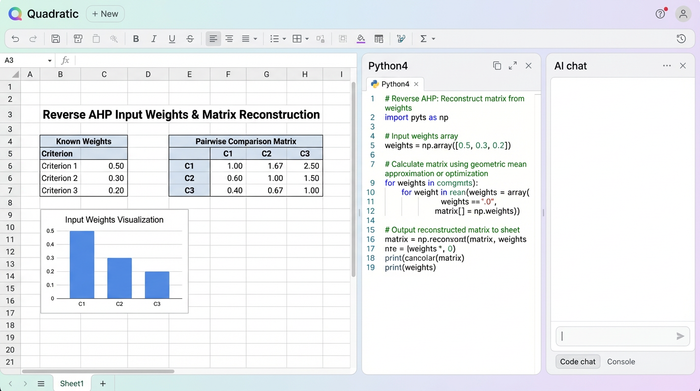The width and height of the screenshot is (700, 391).
Task: Click the cell borders grid icon
Action: click(x=297, y=39)
